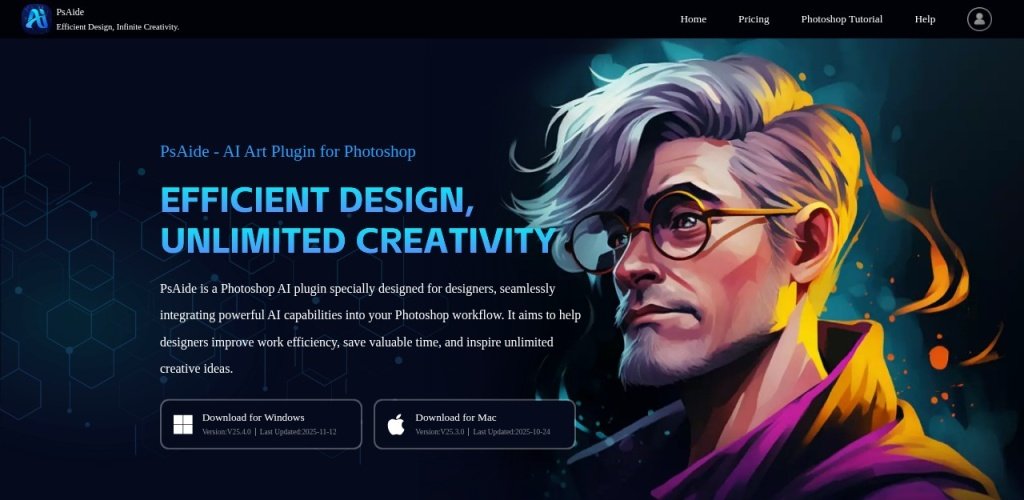Click the PsAide brand name text

click(70, 12)
